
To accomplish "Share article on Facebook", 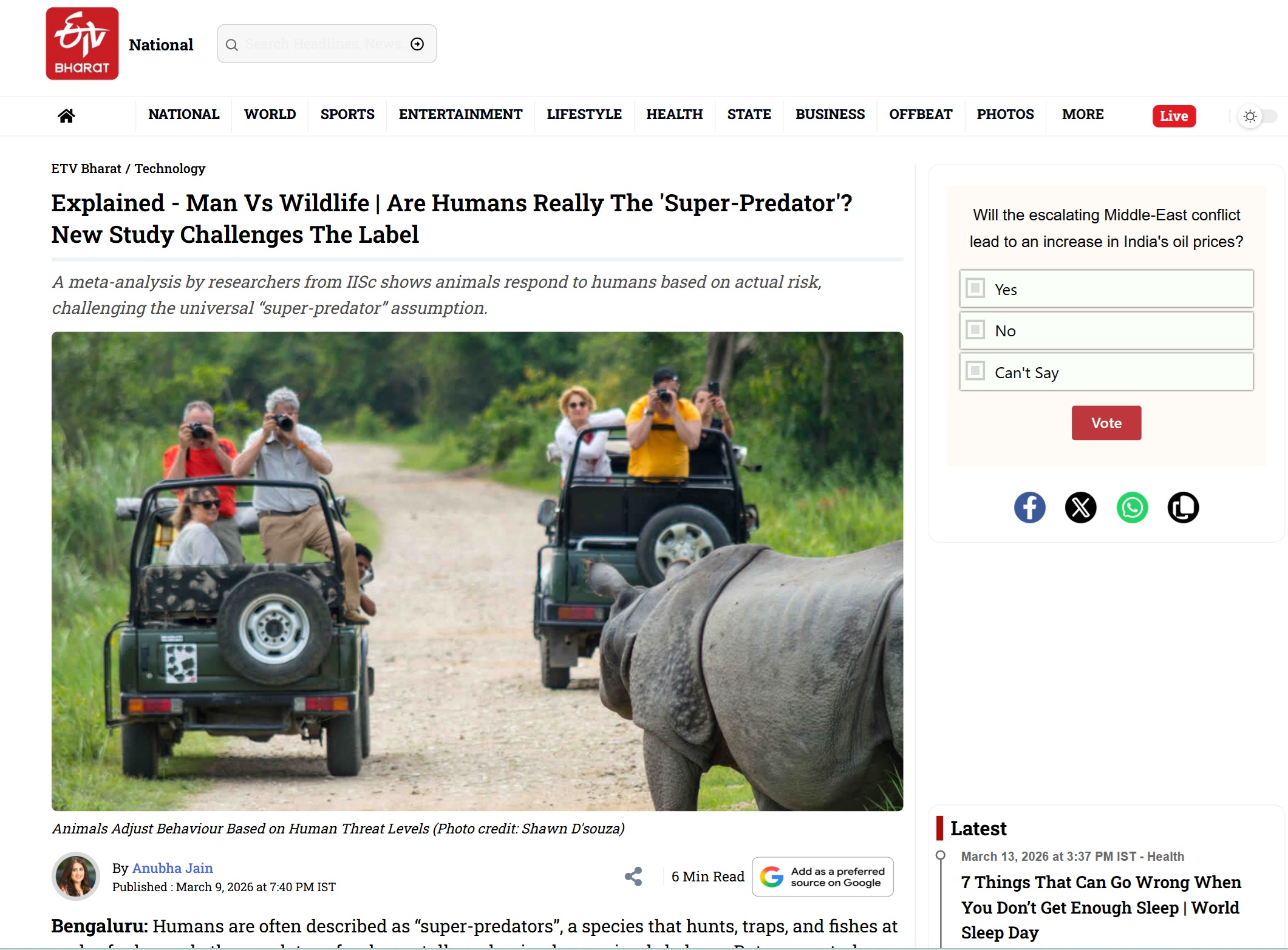I will [1029, 507].
